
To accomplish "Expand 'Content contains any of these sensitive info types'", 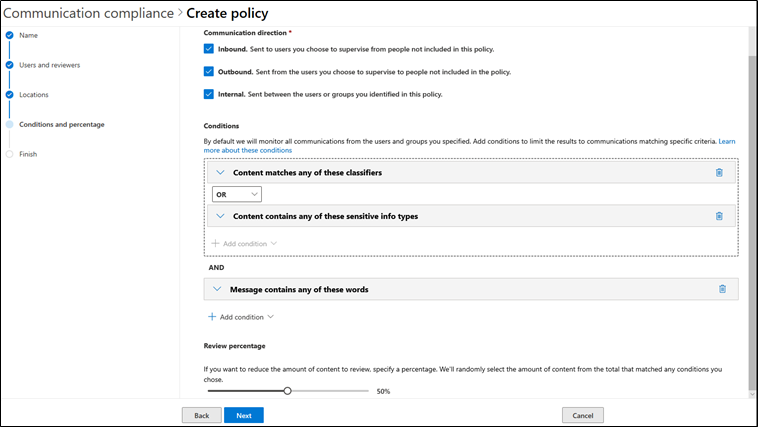I will (x=220, y=216).
